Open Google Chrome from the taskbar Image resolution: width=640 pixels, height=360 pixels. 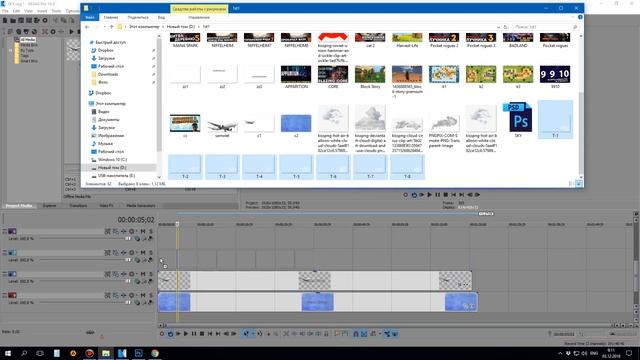pyautogui.click(x=155, y=353)
